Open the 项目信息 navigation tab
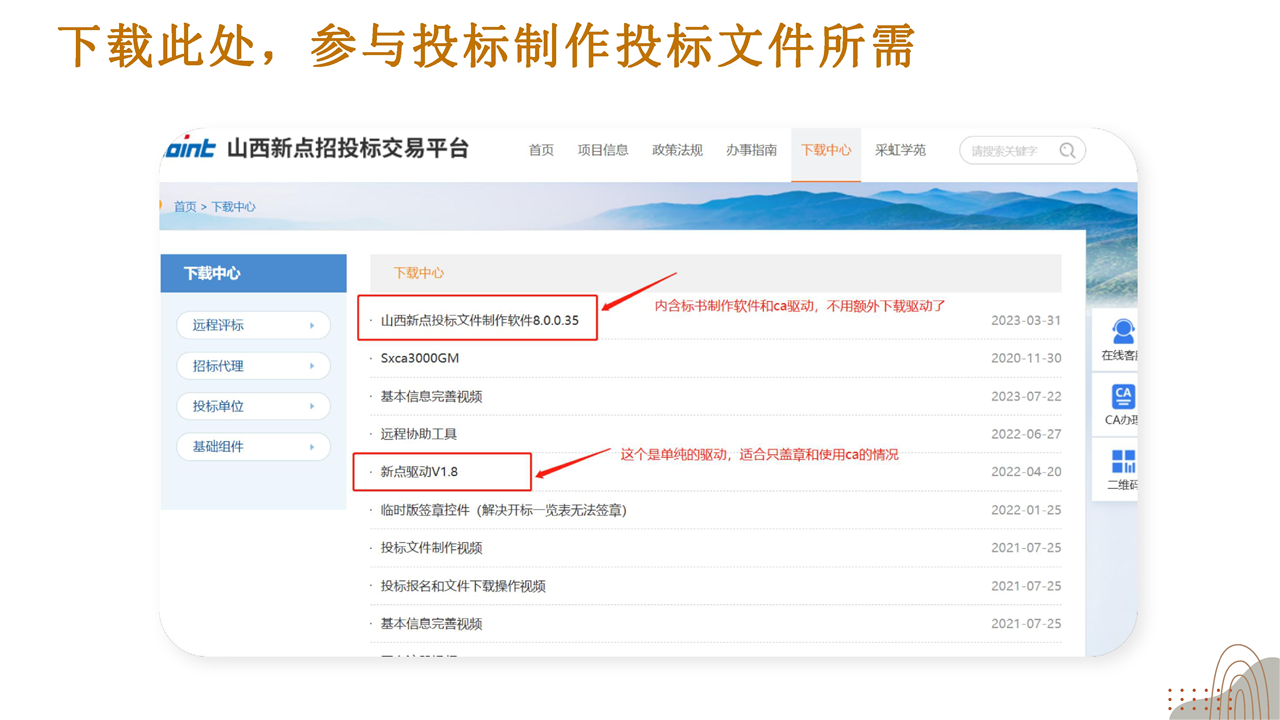 pos(603,150)
